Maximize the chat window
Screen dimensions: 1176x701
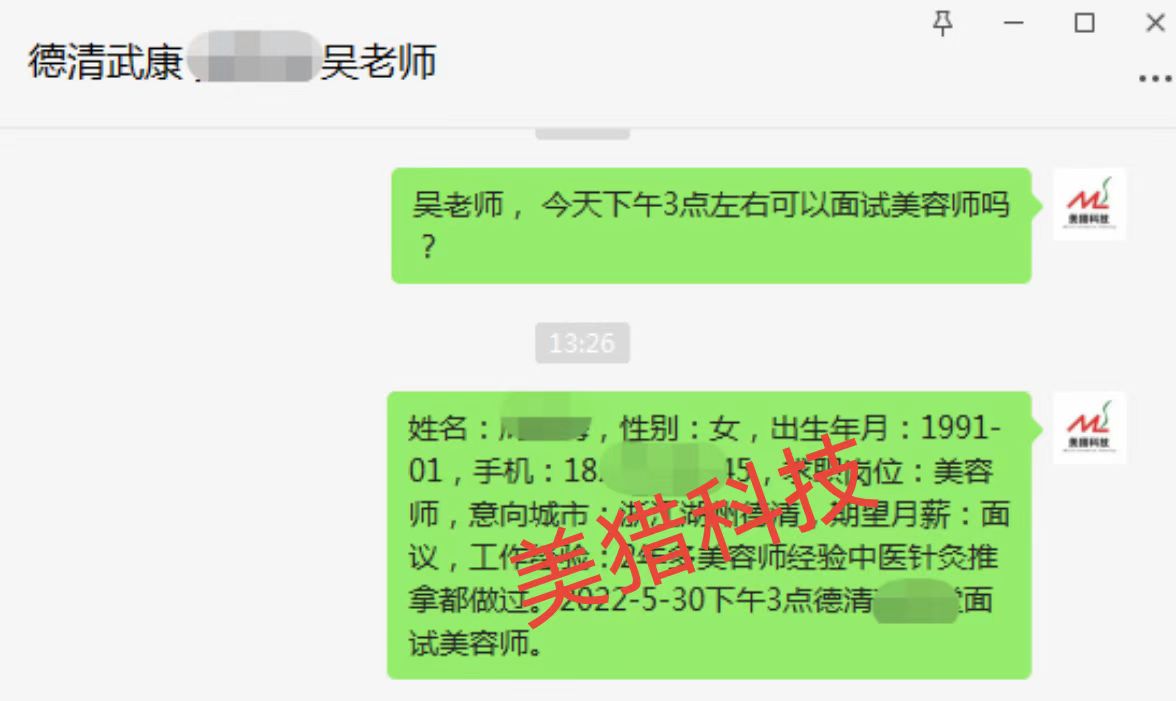1084,23
